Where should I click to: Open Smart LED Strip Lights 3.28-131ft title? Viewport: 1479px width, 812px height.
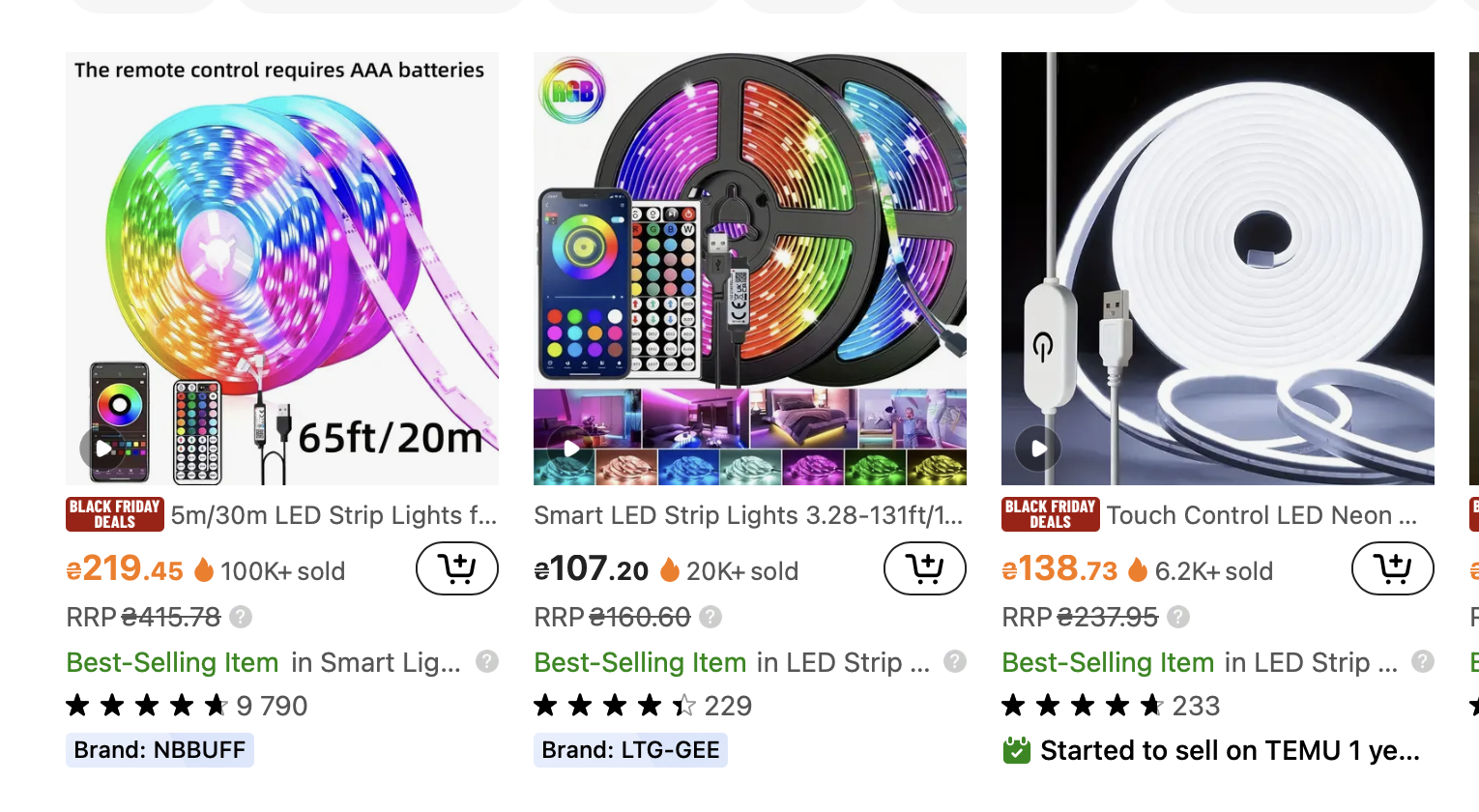pyautogui.click(x=748, y=515)
